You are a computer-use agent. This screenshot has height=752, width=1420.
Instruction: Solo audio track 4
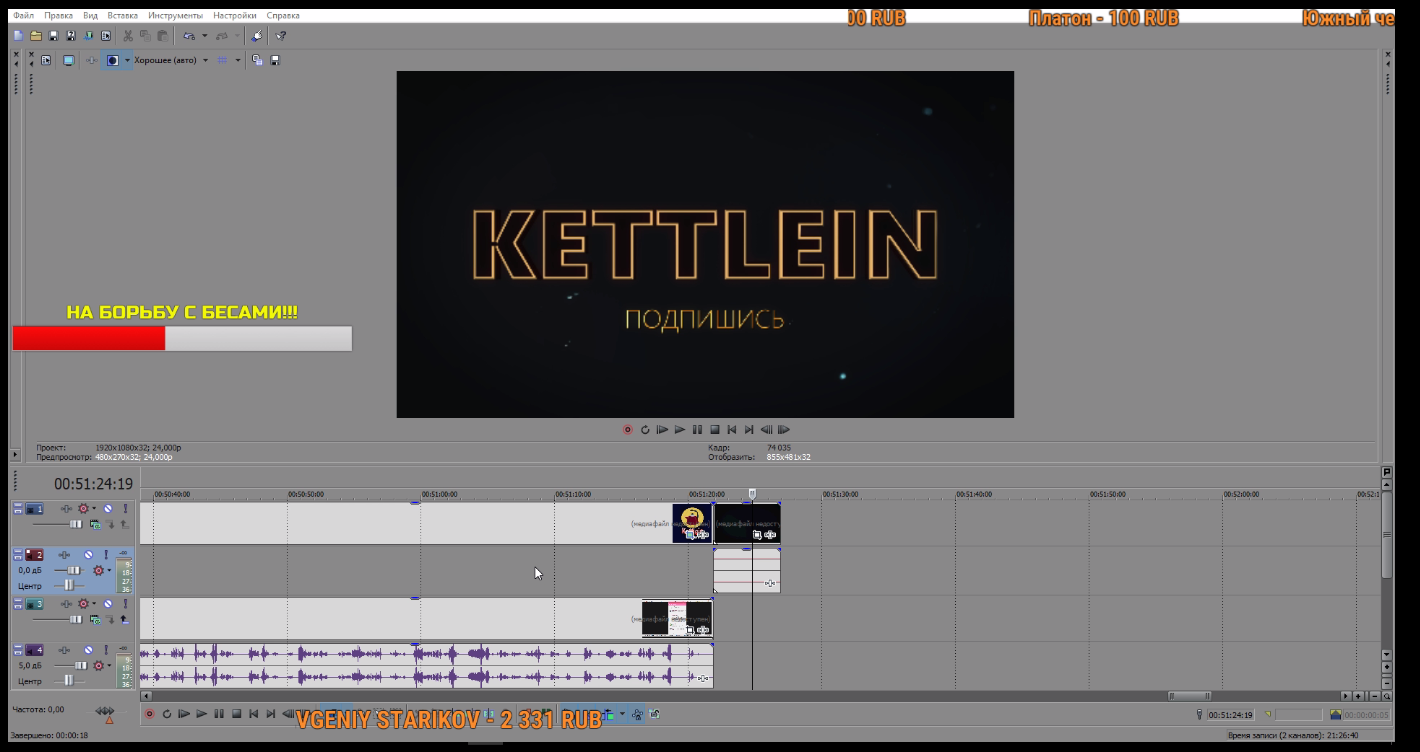pyautogui.click(x=106, y=650)
